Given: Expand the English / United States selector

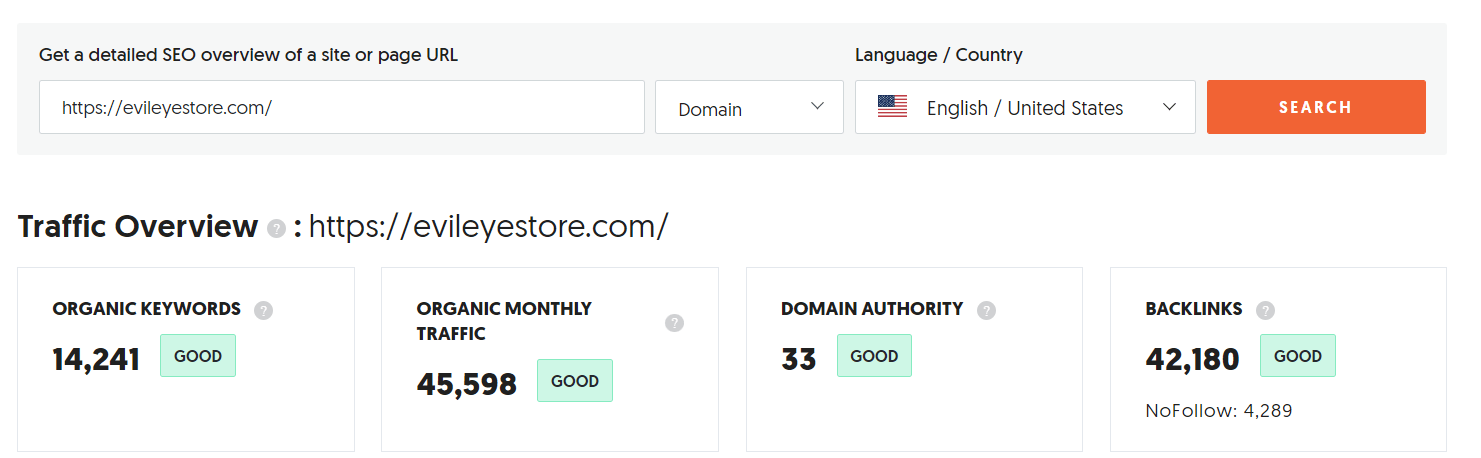Looking at the screenshot, I should pyautogui.click(x=1025, y=107).
